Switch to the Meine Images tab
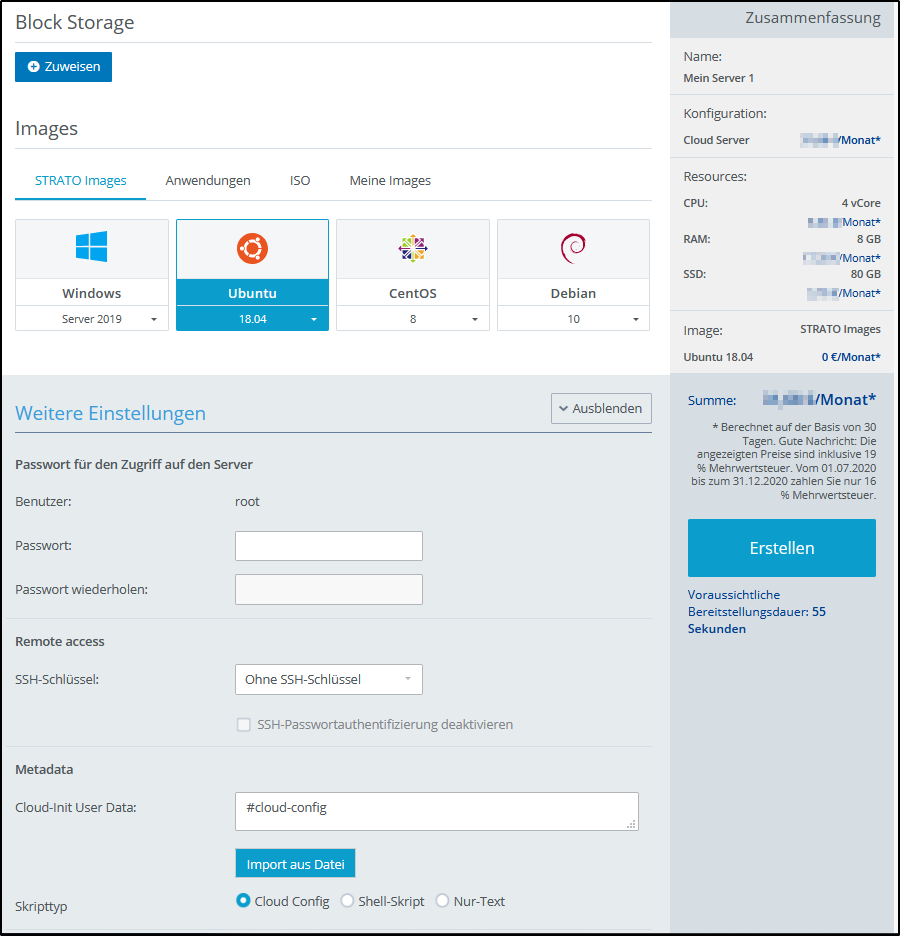The image size is (900, 936). pyautogui.click(x=391, y=181)
